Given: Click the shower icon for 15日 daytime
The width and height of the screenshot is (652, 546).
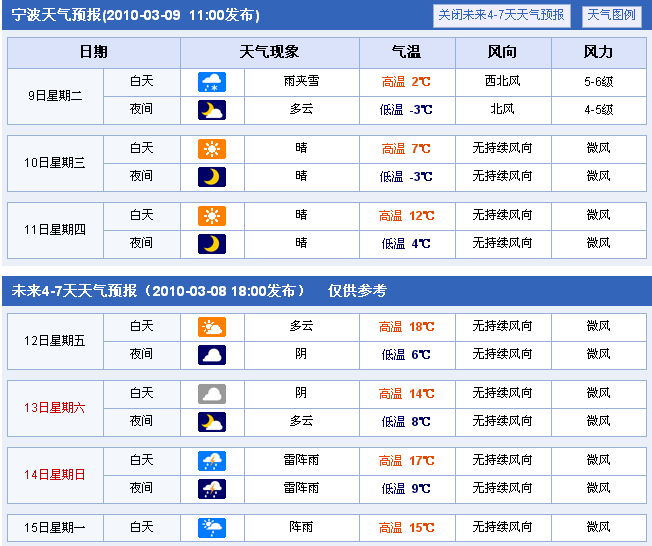Looking at the screenshot, I should (x=212, y=528).
